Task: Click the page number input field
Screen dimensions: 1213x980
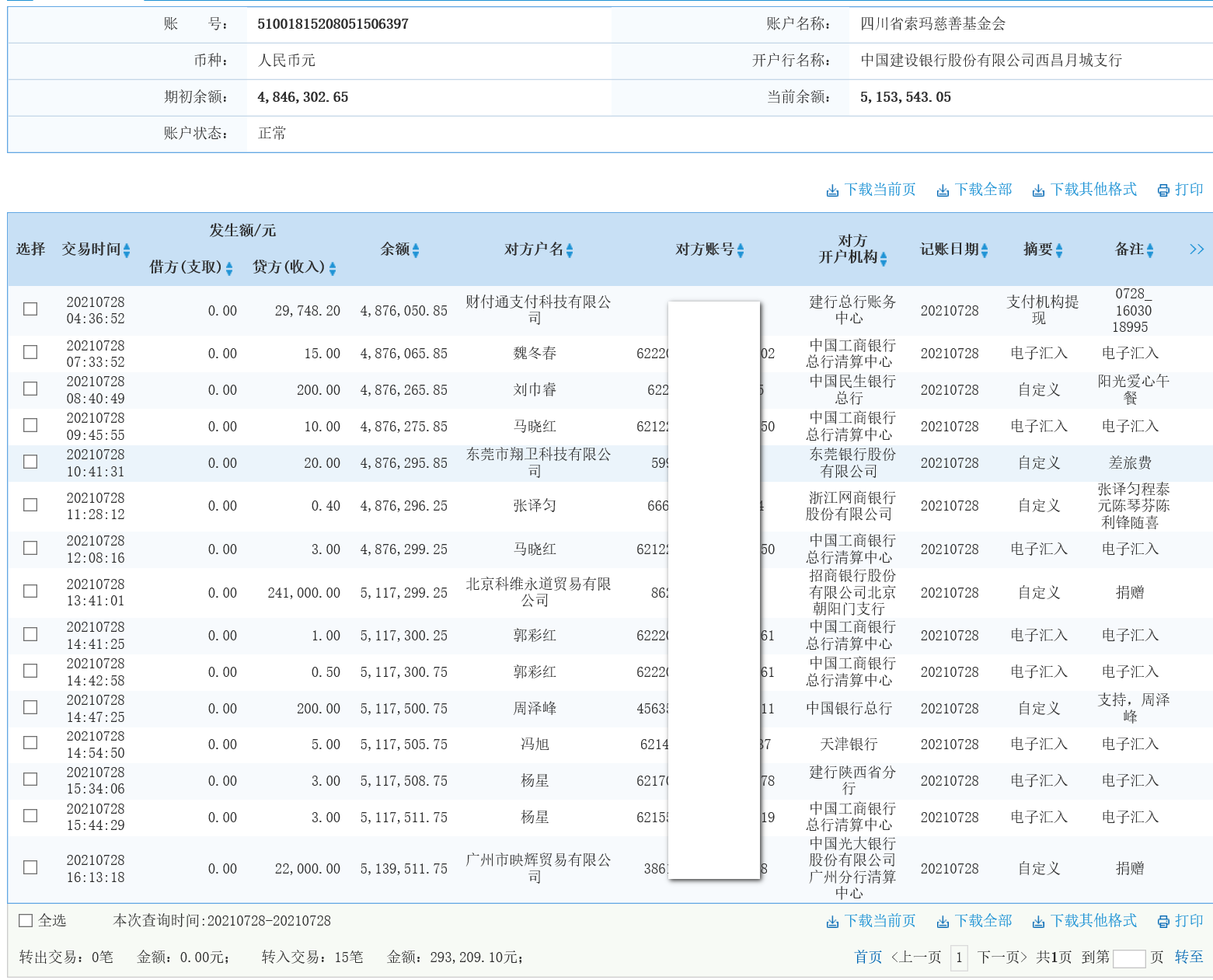Action: [958, 957]
